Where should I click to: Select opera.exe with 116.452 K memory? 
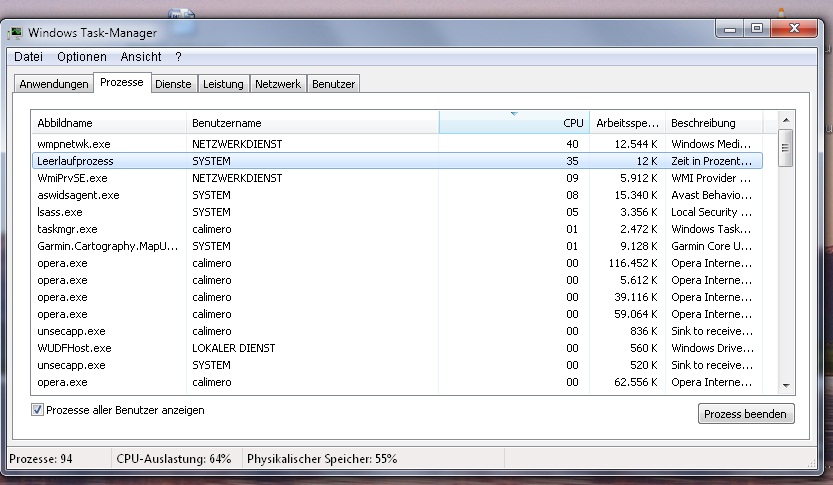[x=397, y=263]
